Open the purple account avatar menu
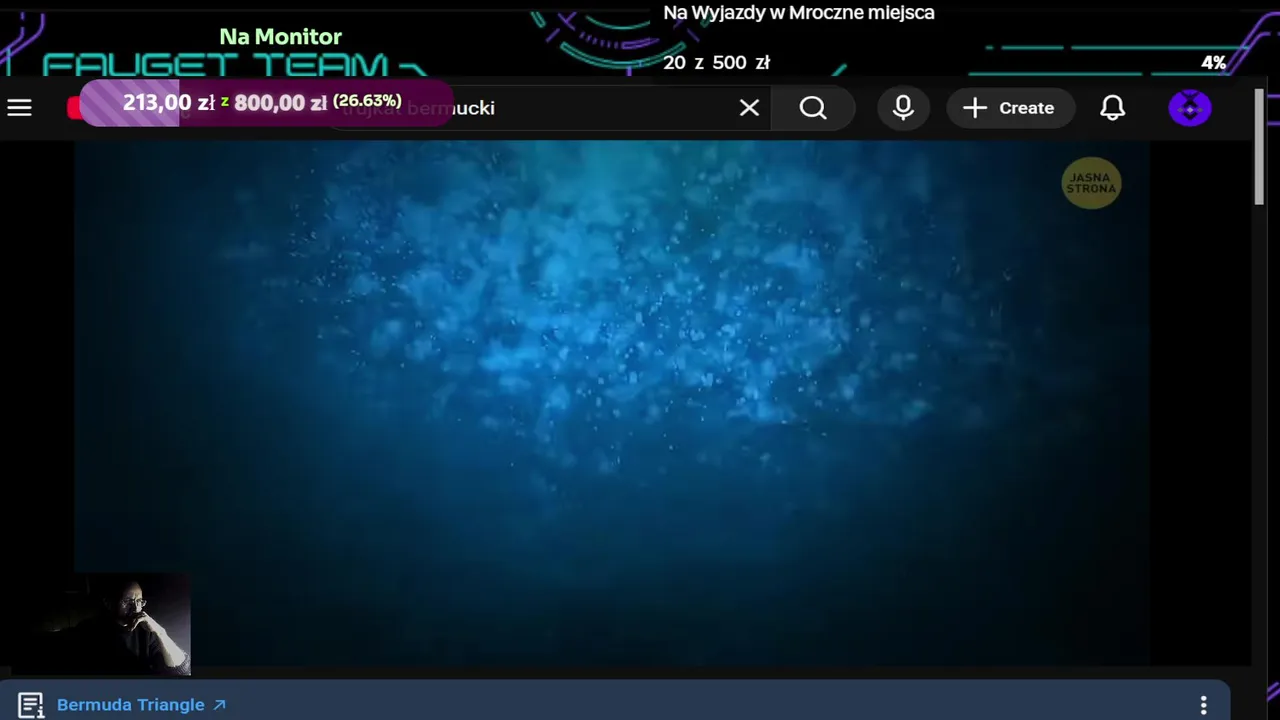 [1190, 108]
